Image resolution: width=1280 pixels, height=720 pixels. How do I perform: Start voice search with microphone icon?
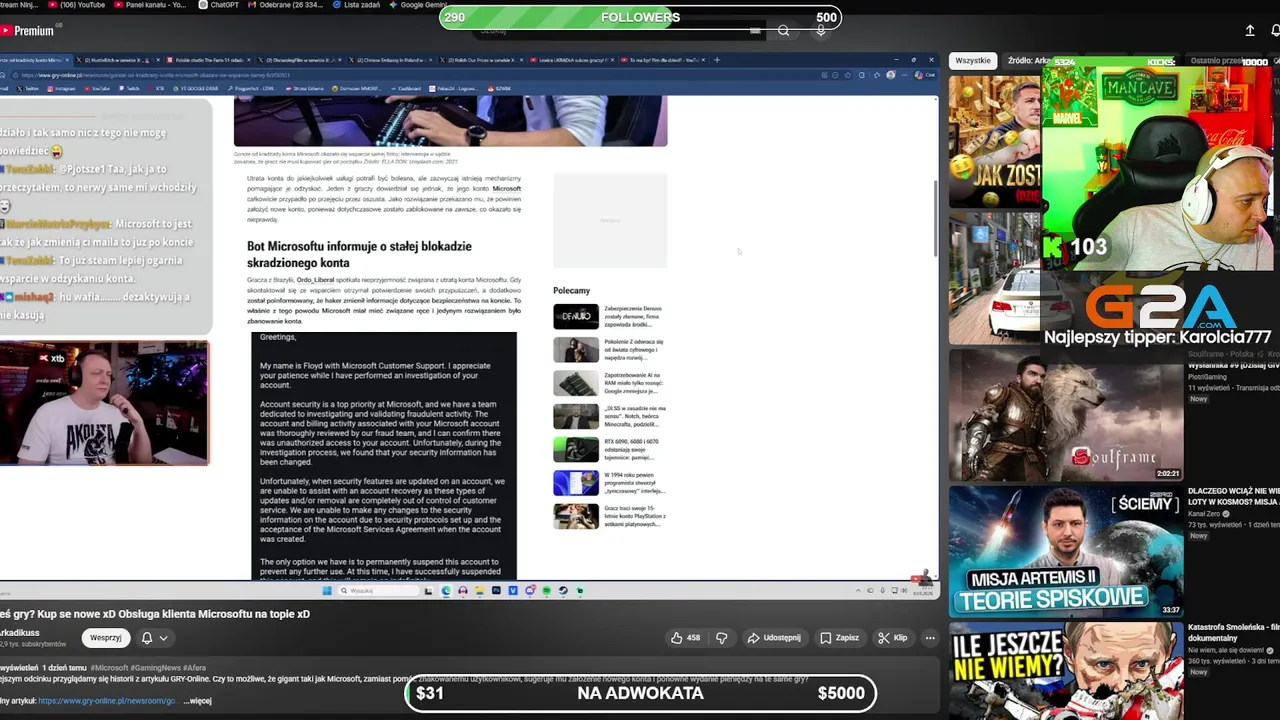pos(820,31)
